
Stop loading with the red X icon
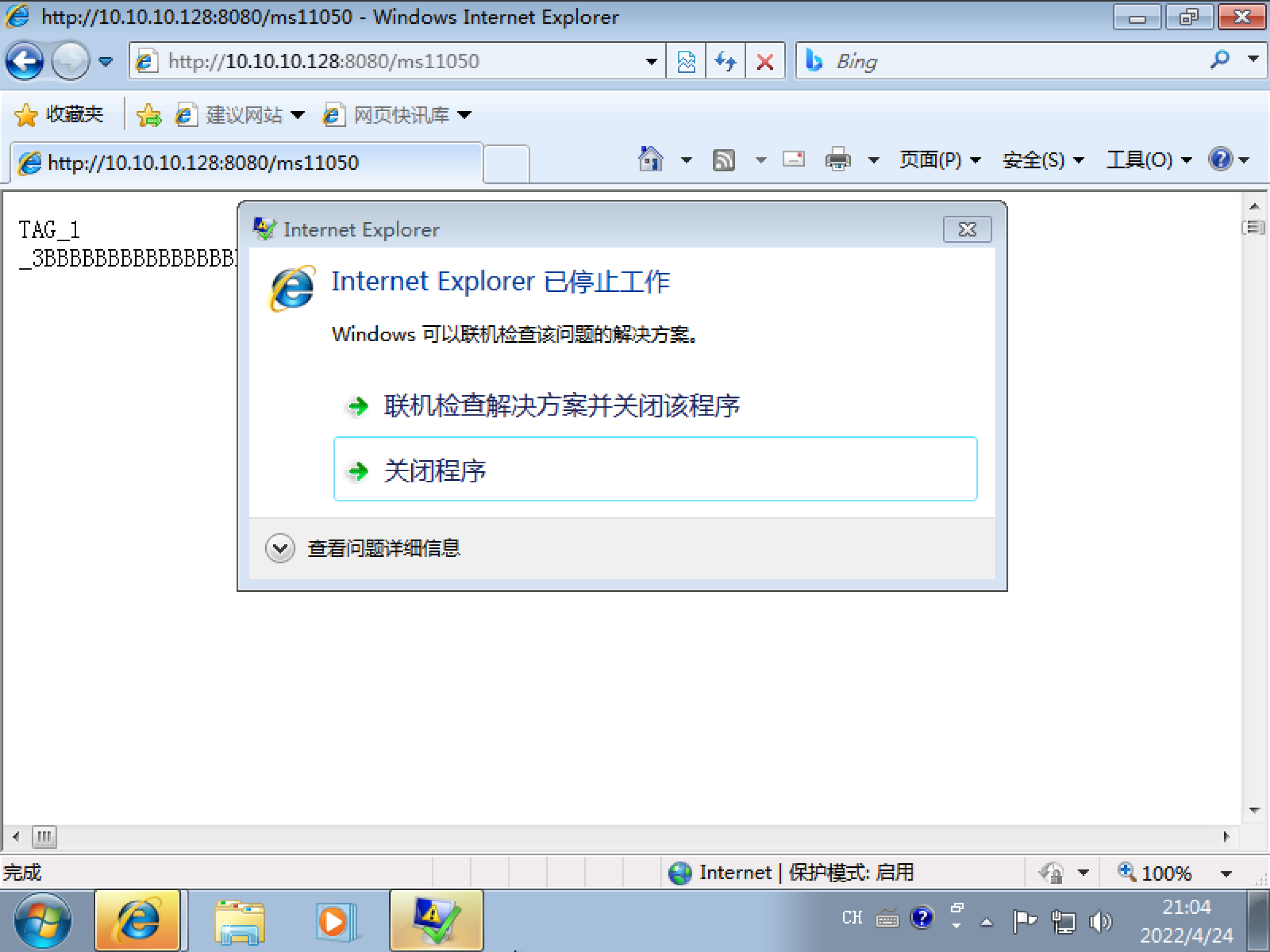(x=765, y=61)
